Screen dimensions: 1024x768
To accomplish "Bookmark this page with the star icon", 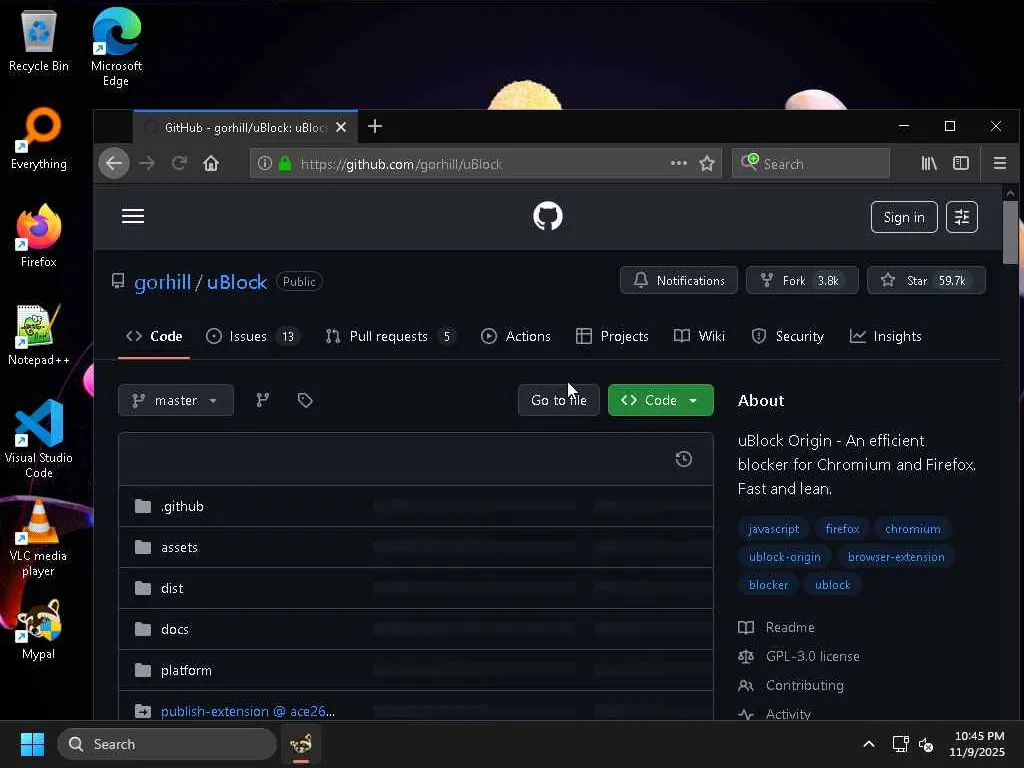I will pyautogui.click(x=707, y=163).
